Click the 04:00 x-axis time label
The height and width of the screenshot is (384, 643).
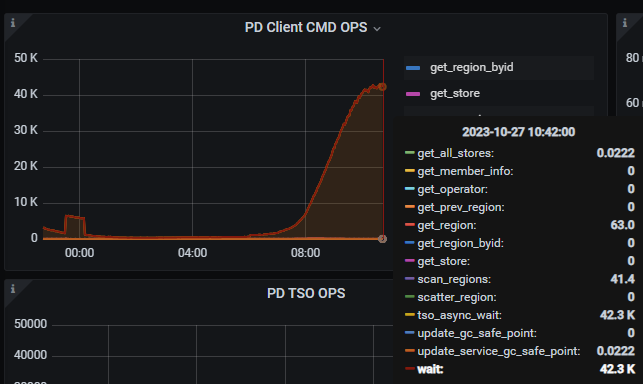[x=192, y=253]
